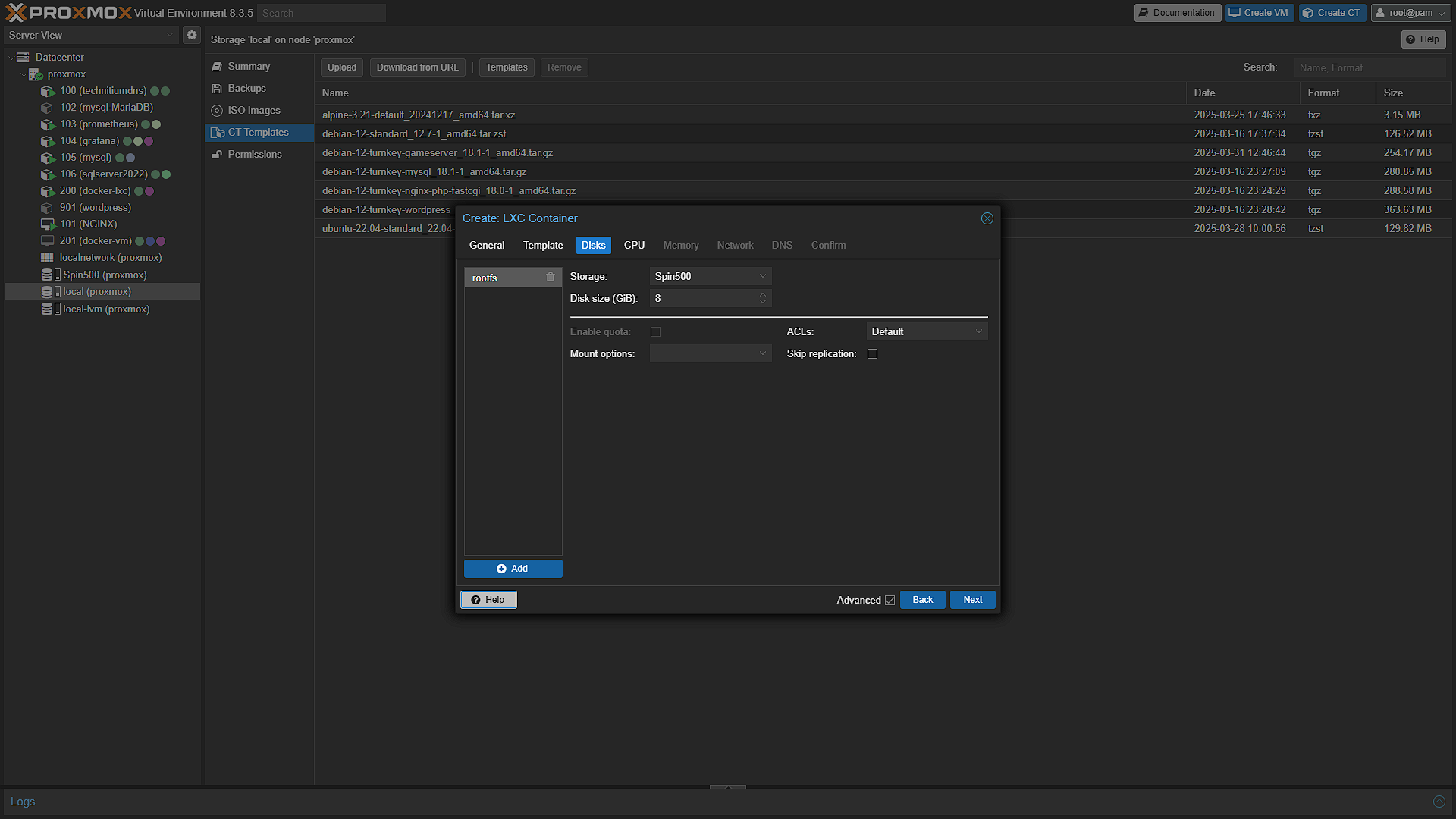Toggle the Advanced checkbox
1456x819 pixels.
coord(890,601)
